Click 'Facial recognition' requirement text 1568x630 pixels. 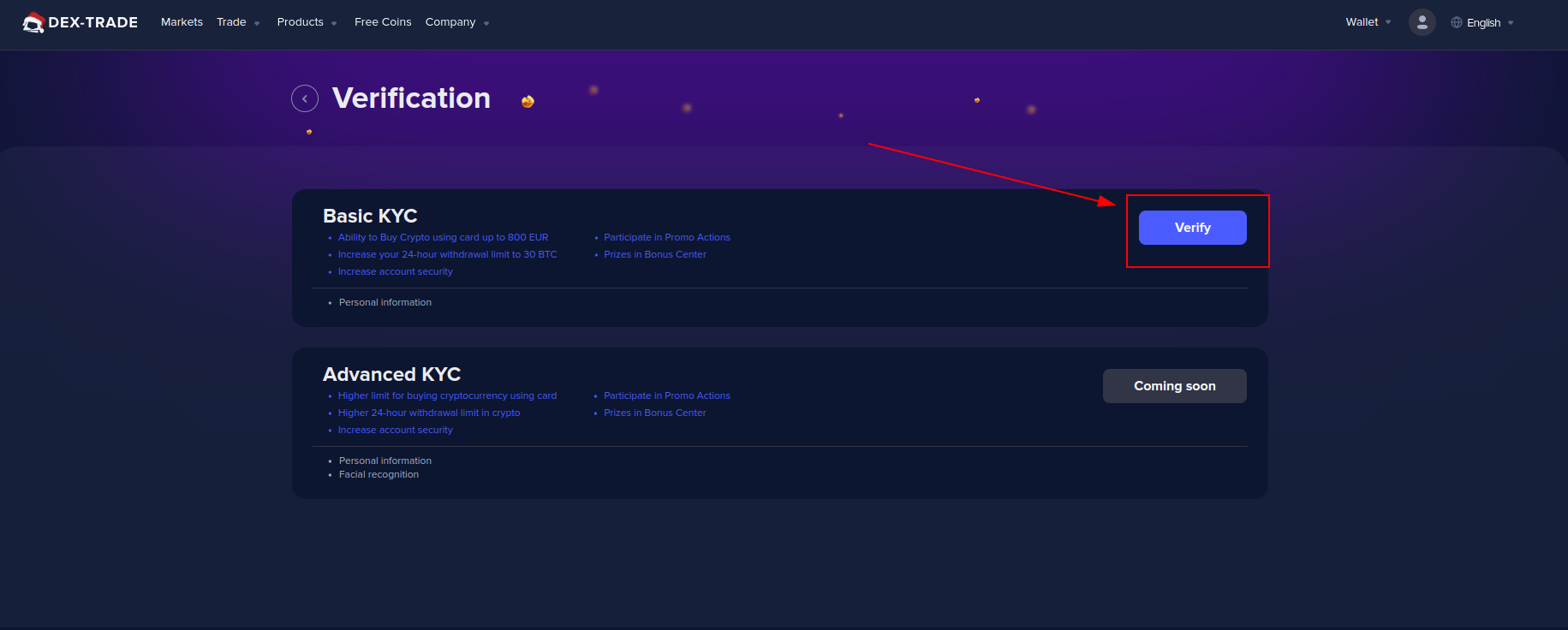coord(379,474)
